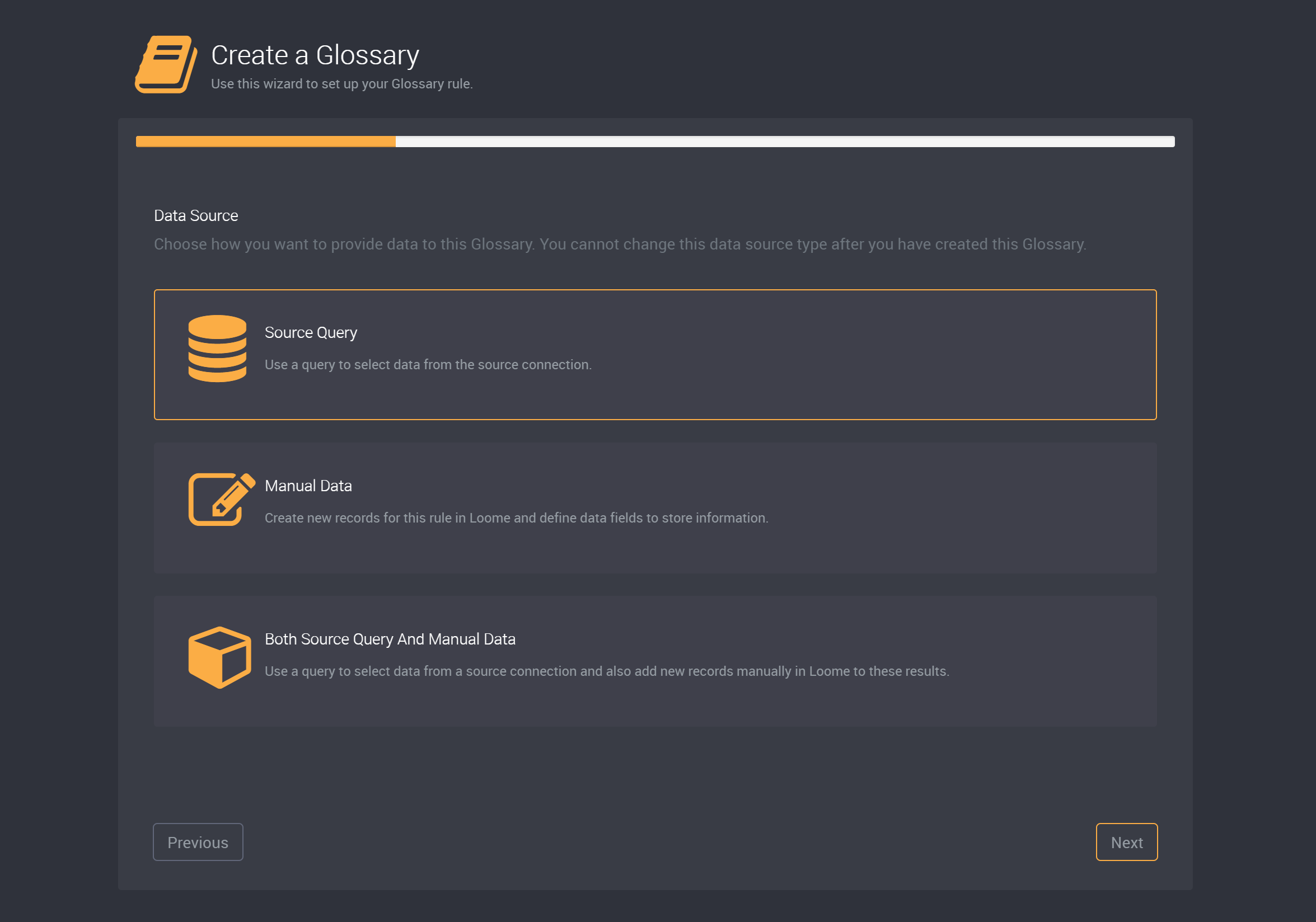Click 'Use a query to select data from a source connection and also add' text
This screenshot has width=1316, height=922.
pos(607,671)
